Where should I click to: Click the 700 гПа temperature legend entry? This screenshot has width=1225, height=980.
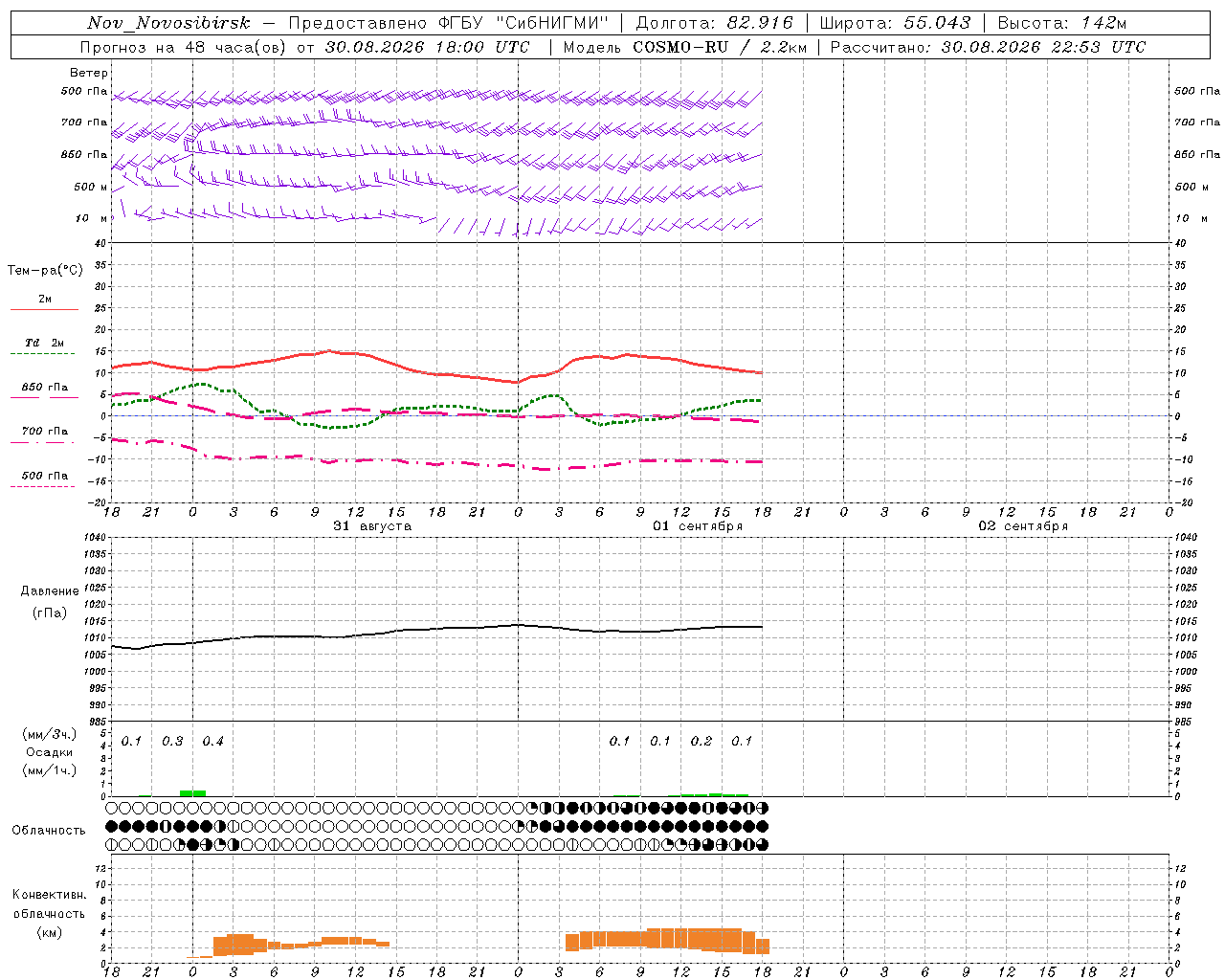coord(45,432)
